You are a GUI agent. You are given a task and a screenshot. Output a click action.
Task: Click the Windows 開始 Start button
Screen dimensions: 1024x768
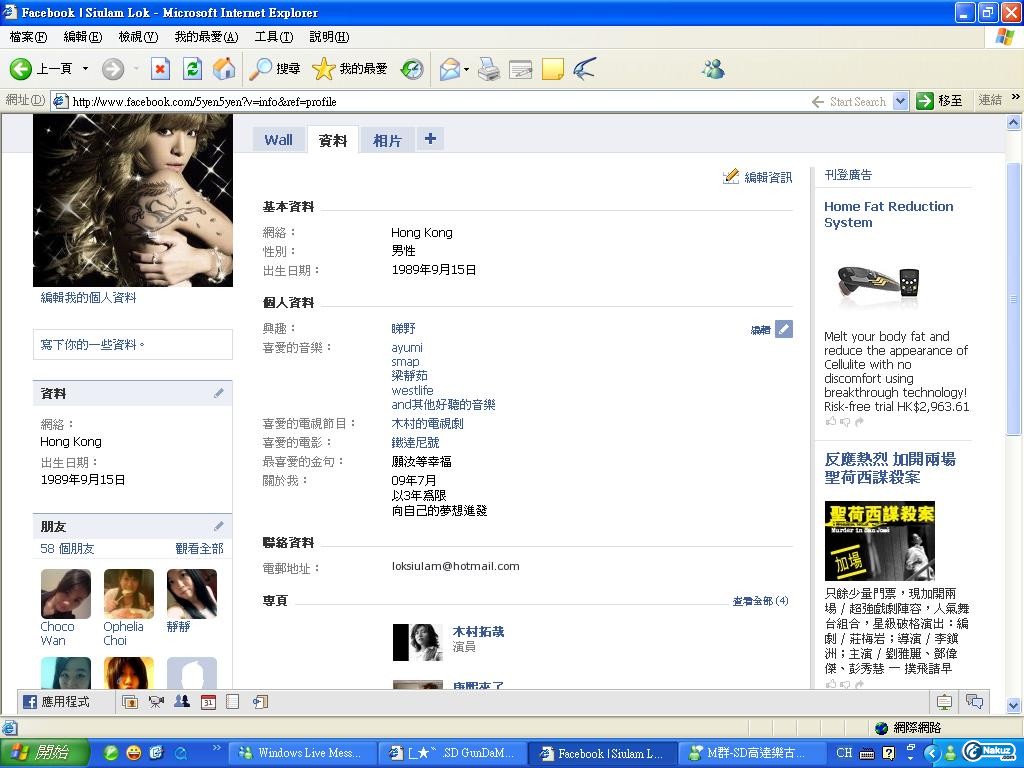[44, 753]
